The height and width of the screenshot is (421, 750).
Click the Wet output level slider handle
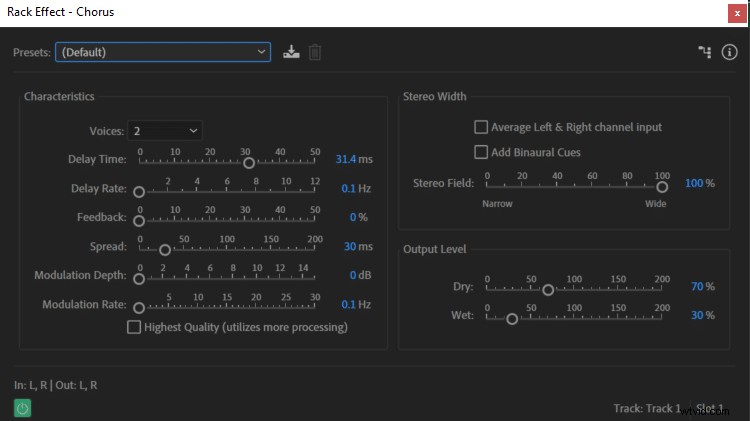click(512, 319)
